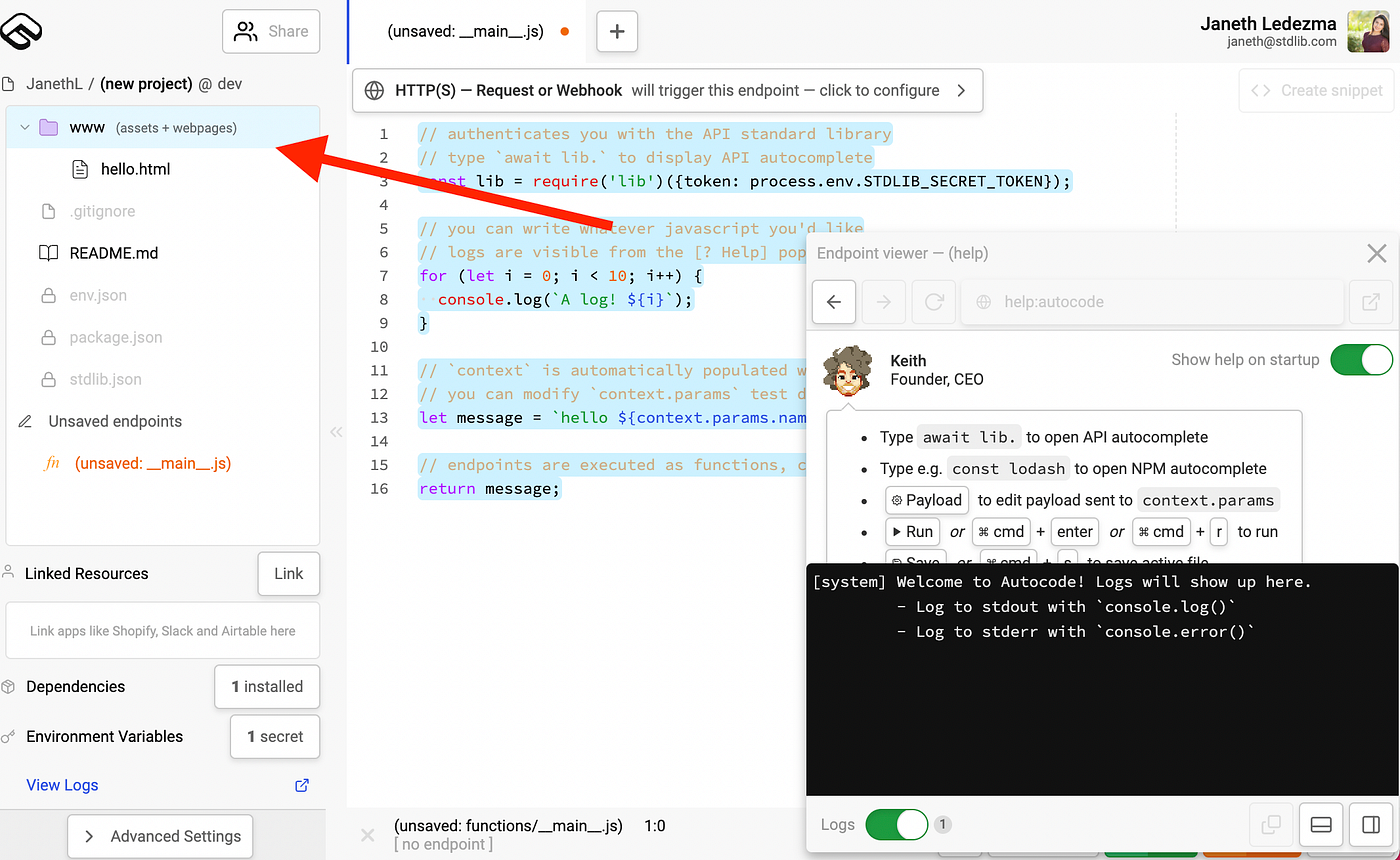Click the Autocode logo in the top-left corner

pyautogui.click(x=22, y=30)
